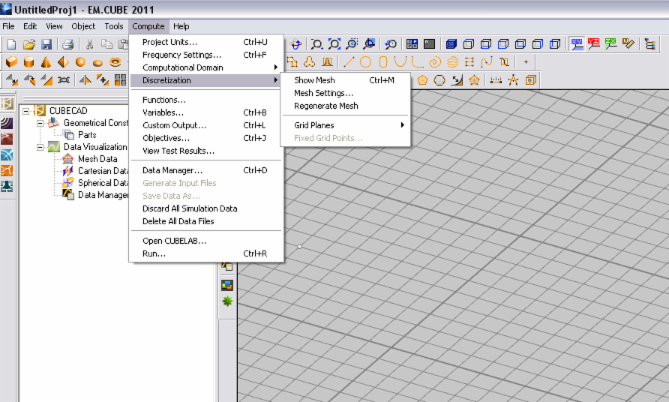Collapse the CUBECAD root tree node

[x=25, y=110]
